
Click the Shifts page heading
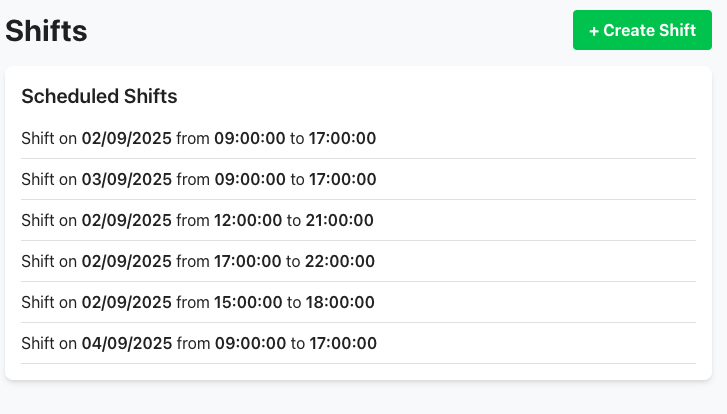(x=46, y=31)
